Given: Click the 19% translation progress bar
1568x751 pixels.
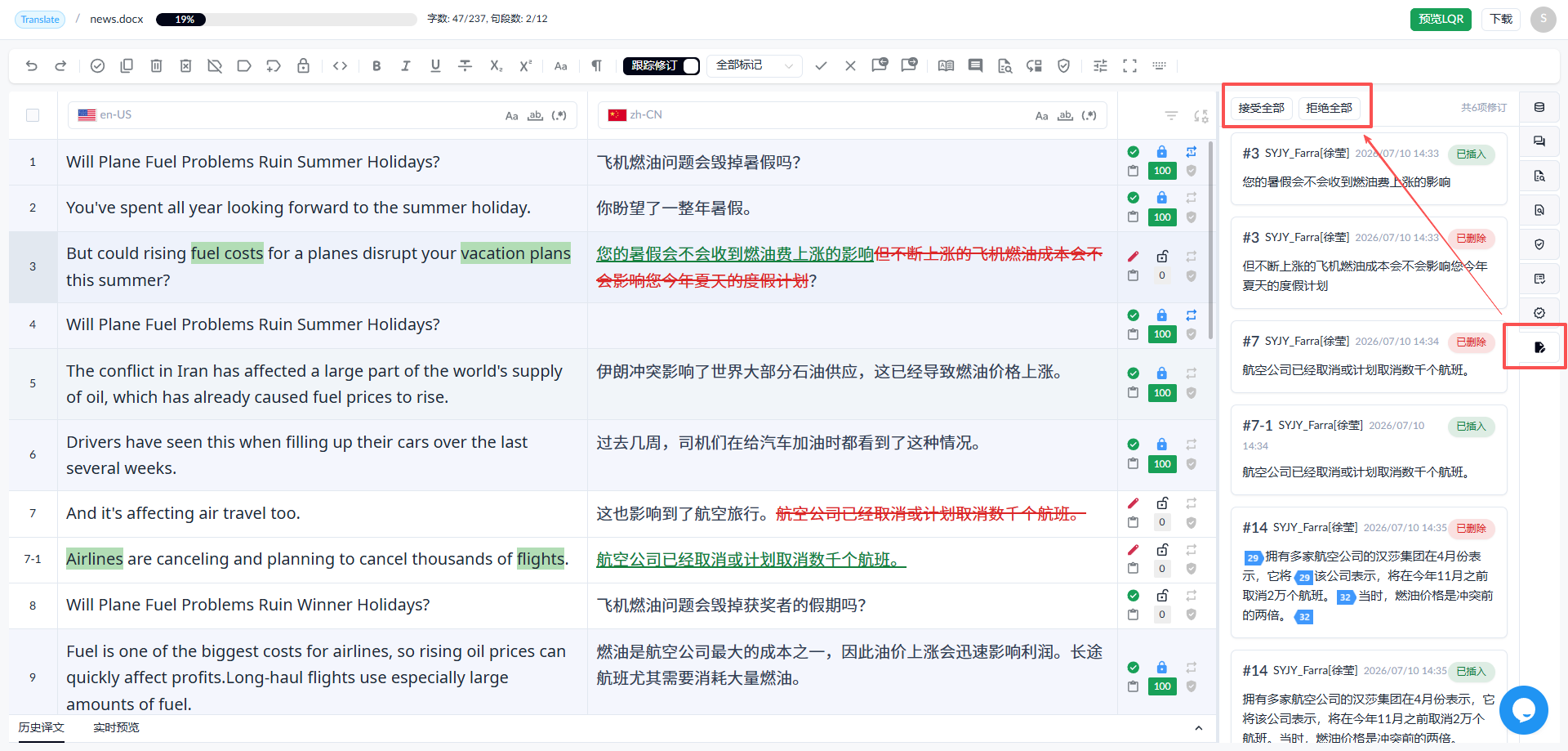Looking at the screenshot, I should point(286,20).
